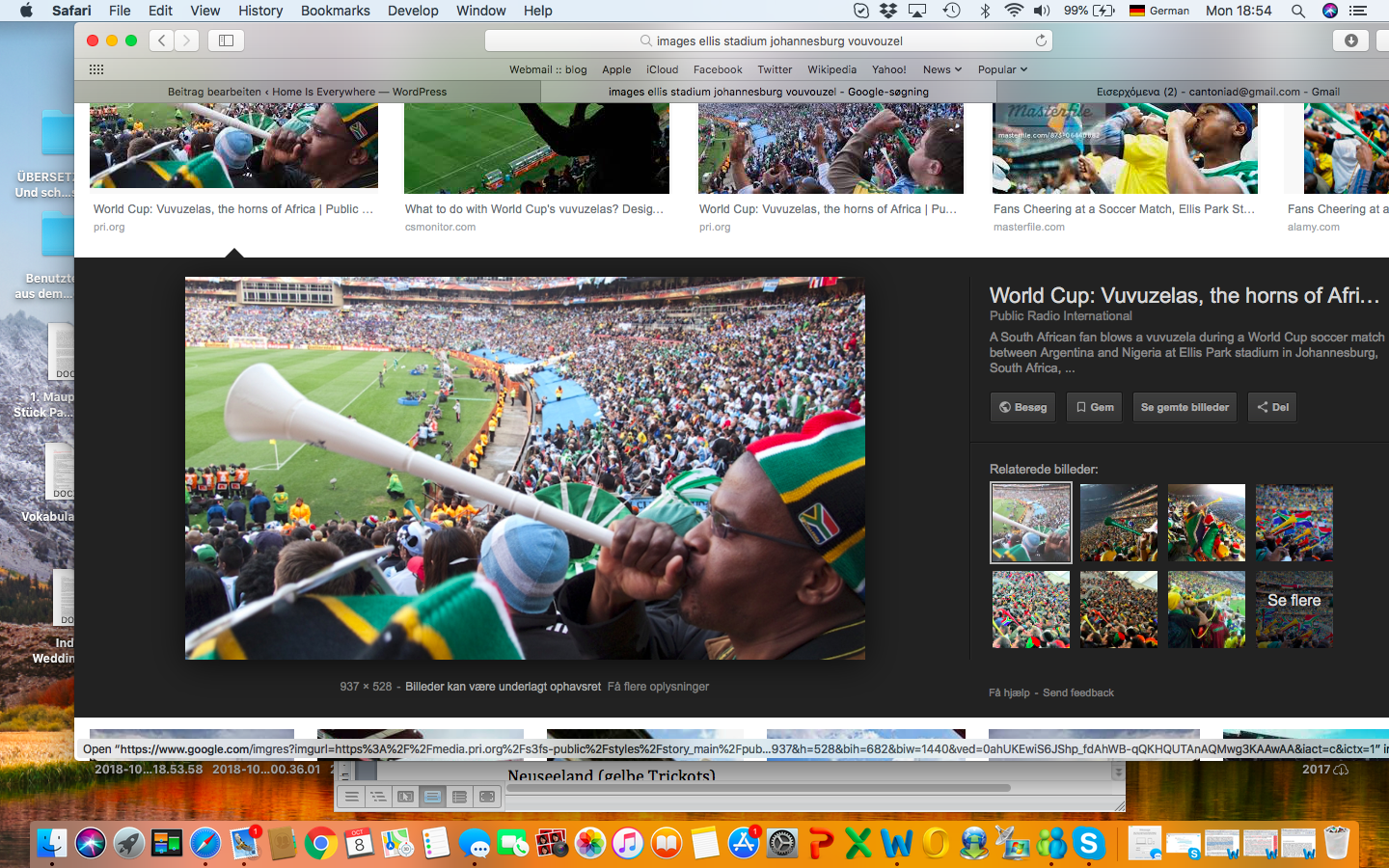The image size is (1389, 868).
Task: Open the Se flere related images tile
Action: 1294,609
